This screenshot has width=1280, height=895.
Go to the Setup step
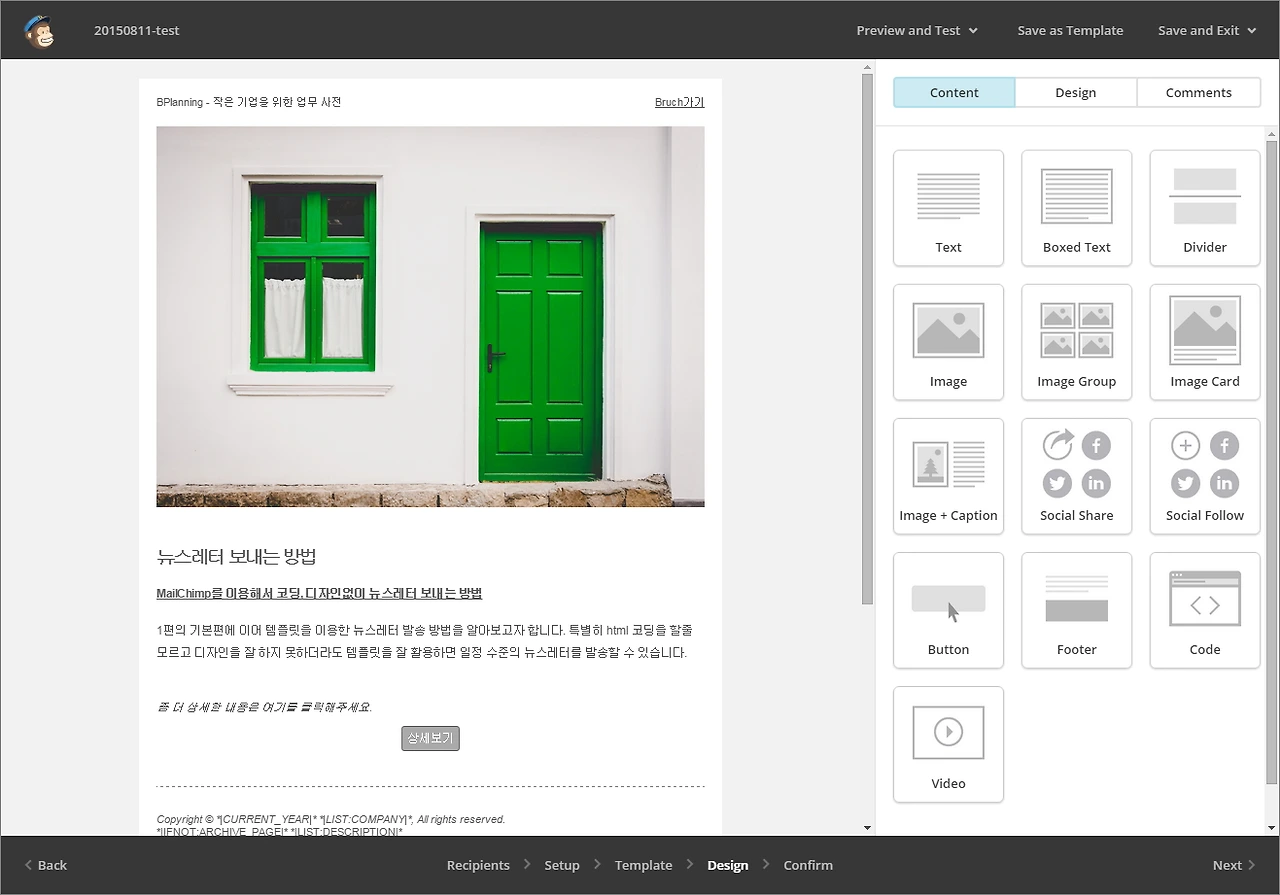point(562,865)
